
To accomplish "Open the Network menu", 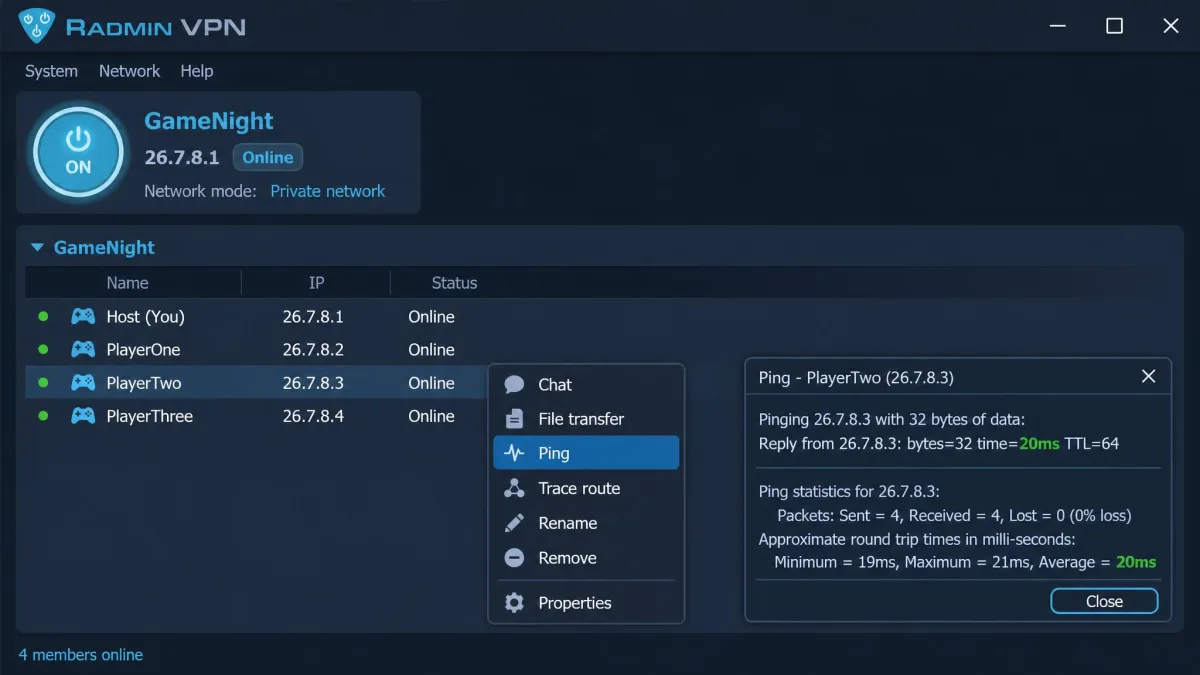I will pos(129,71).
